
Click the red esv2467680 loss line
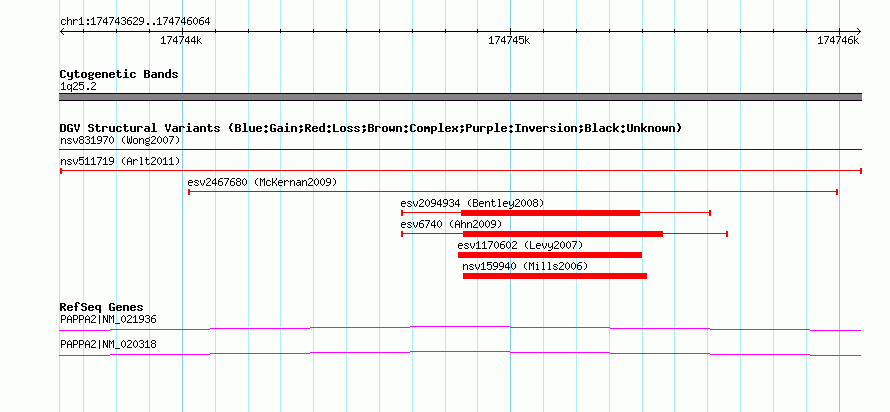(x=513, y=192)
